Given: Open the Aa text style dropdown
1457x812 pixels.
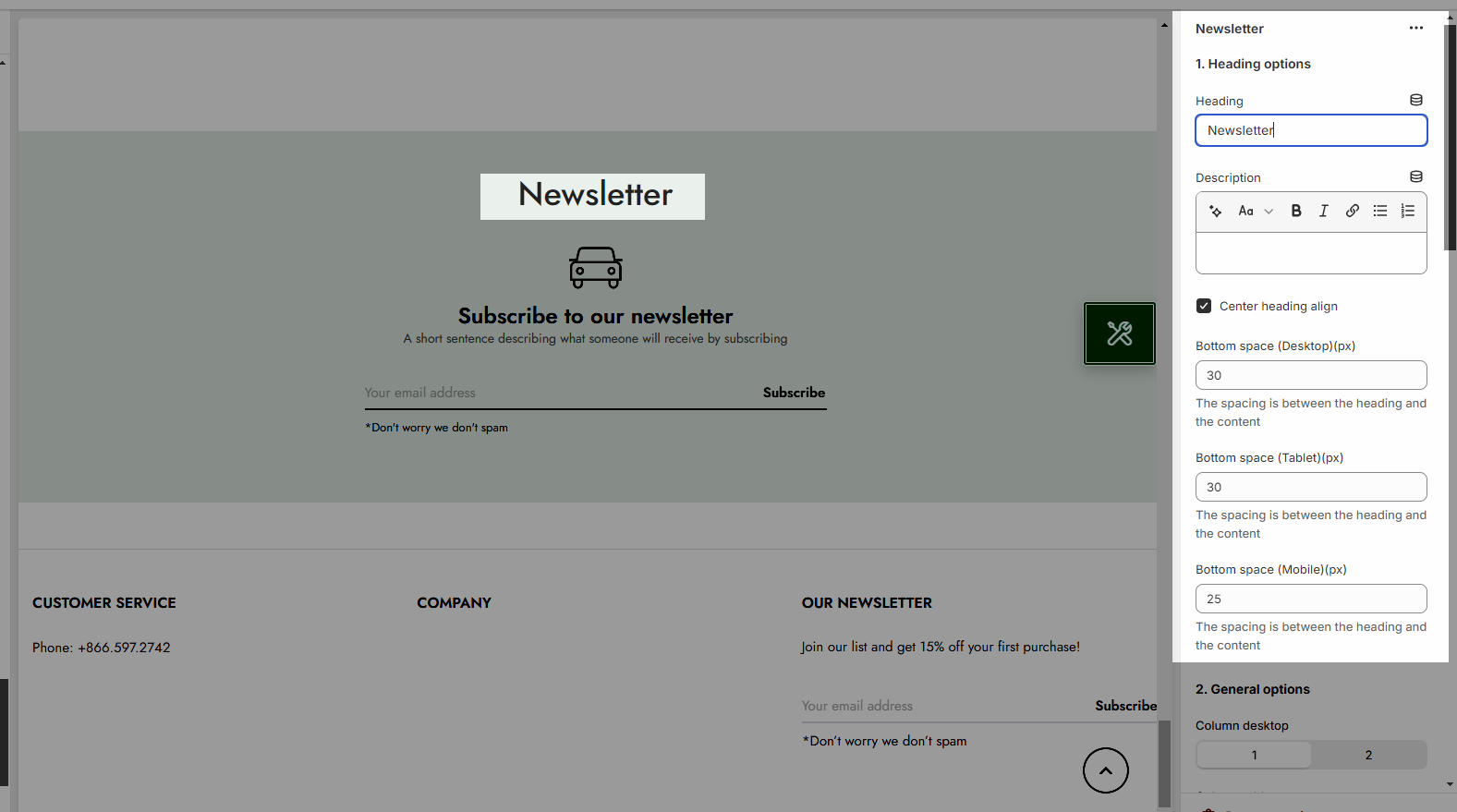Looking at the screenshot, I should 1256,212.
